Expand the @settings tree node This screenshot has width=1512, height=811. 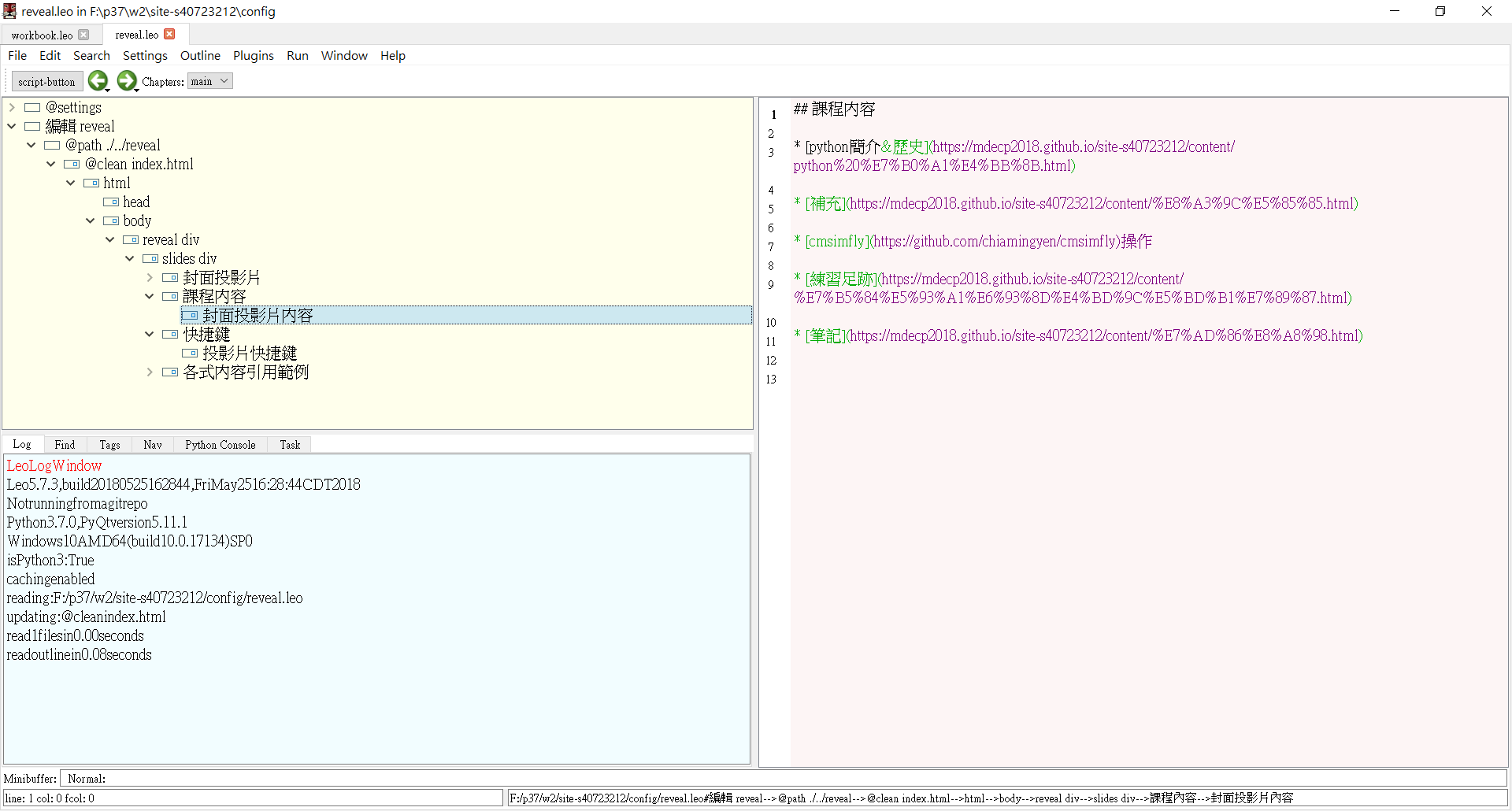point(12,108)
